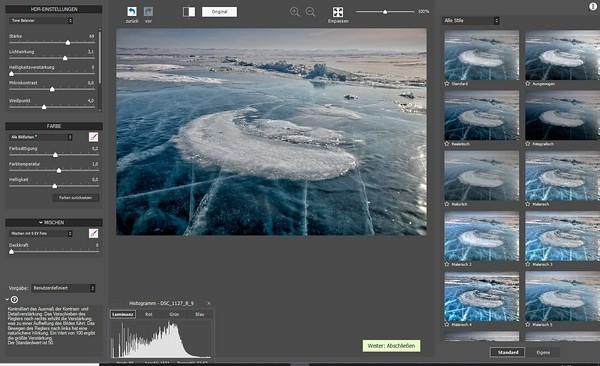The width and height of the screenshot is (600, 366).
Task: Adjust the Helligkeitsverstärkung slider
Action: [52, 74]
